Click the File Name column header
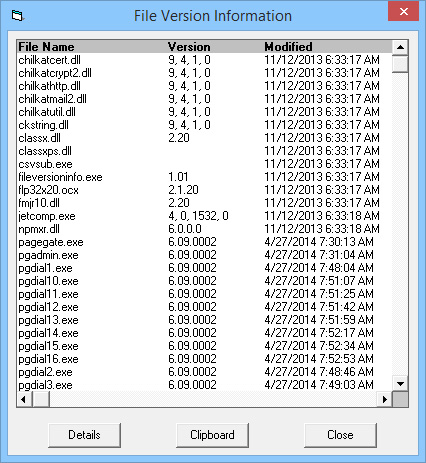Image resolution: width=426 pixels, height=463 pixels. coord(46,47)
